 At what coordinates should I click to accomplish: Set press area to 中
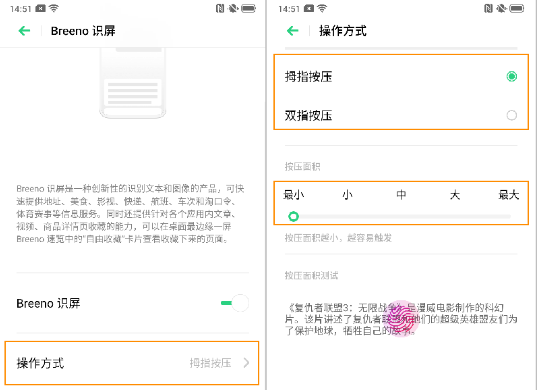(401, 195)
